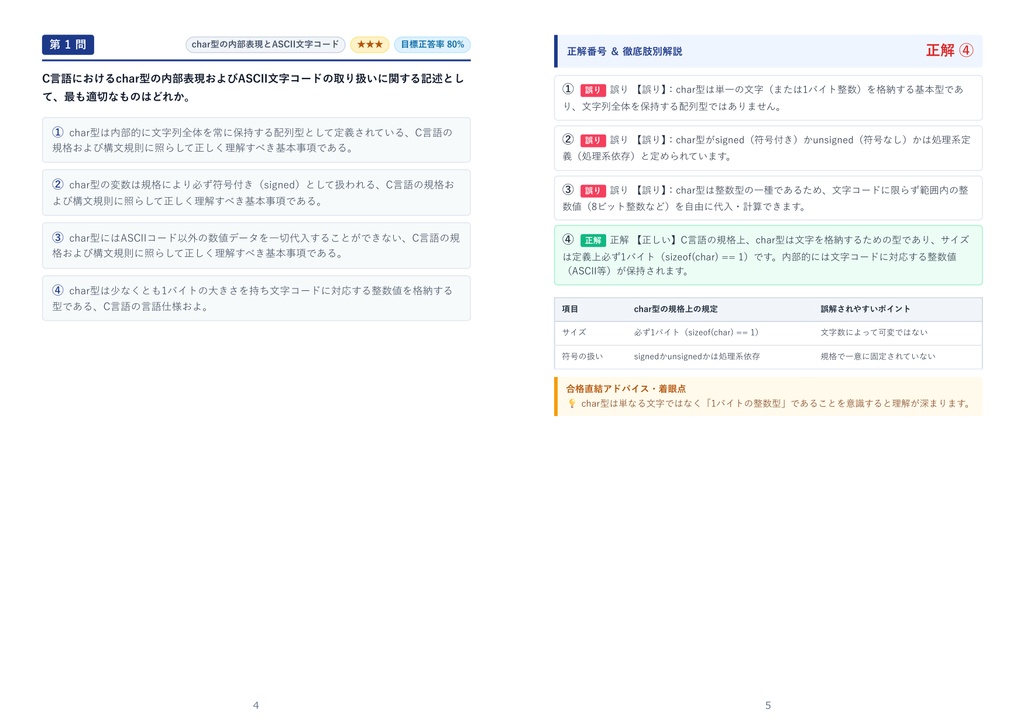Click the three-star difficulty rating badge
1024x727 pixels.
pos(370,44)
